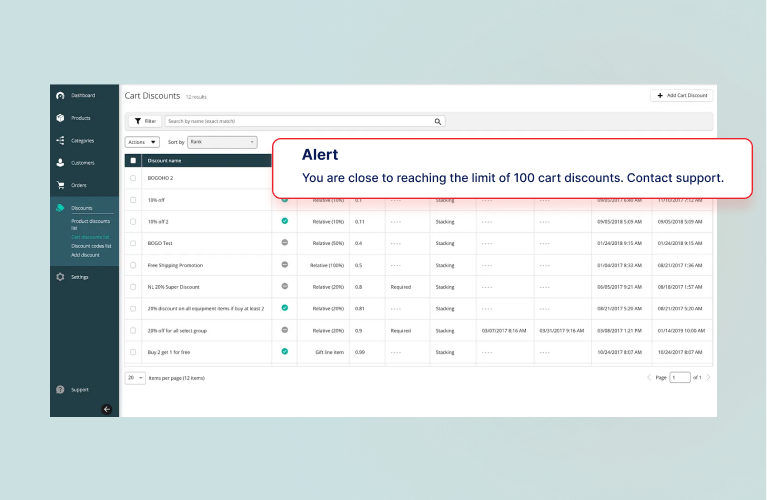This screenshot has height=500, width=767.
Task: Open Cart discounts list submenu link
Action: click(90, 237)
